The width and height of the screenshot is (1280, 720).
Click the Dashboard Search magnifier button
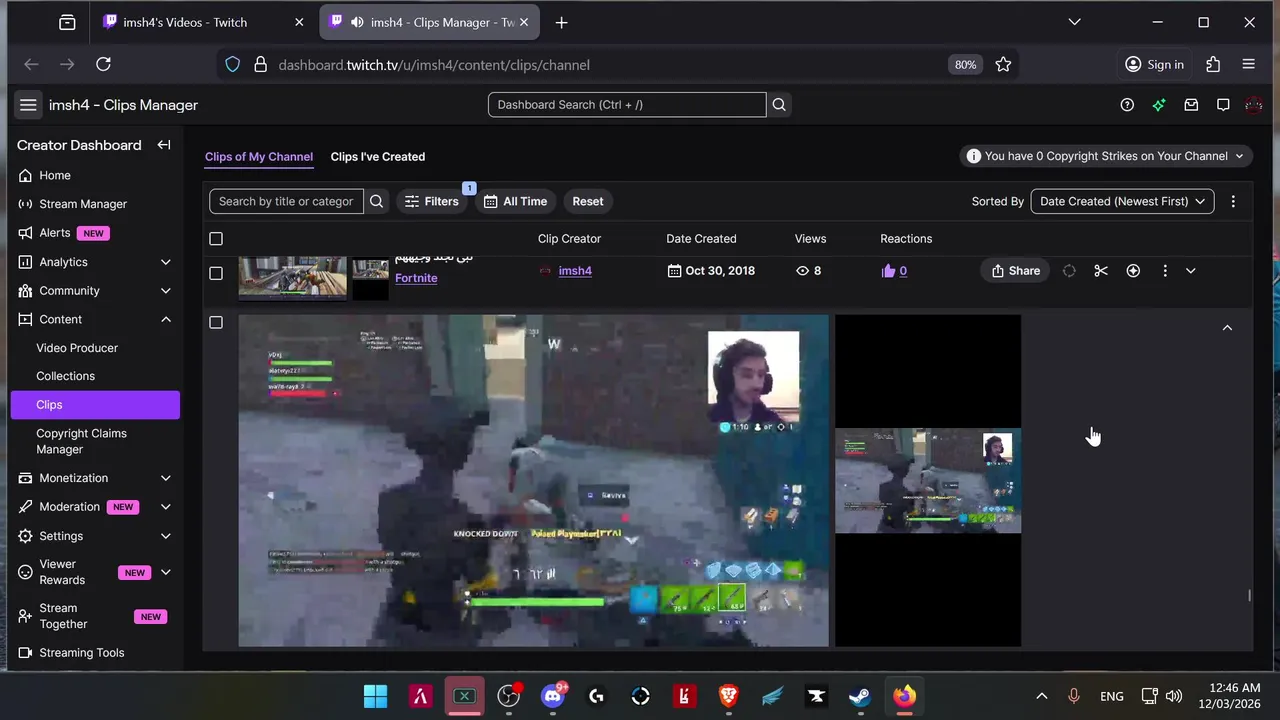coord(779,105)
